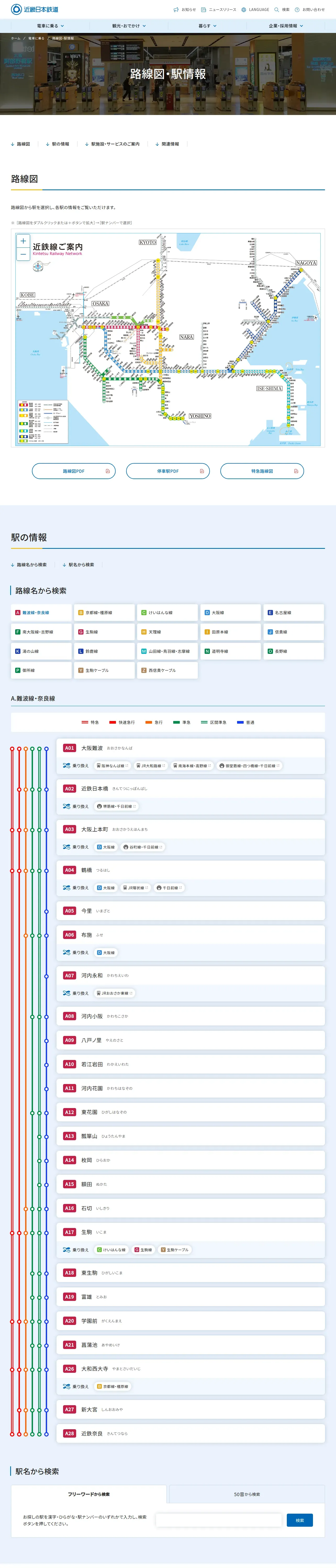
Task: Expand the 企業・採用情報 navigation menu
Action: pos(286,26)
